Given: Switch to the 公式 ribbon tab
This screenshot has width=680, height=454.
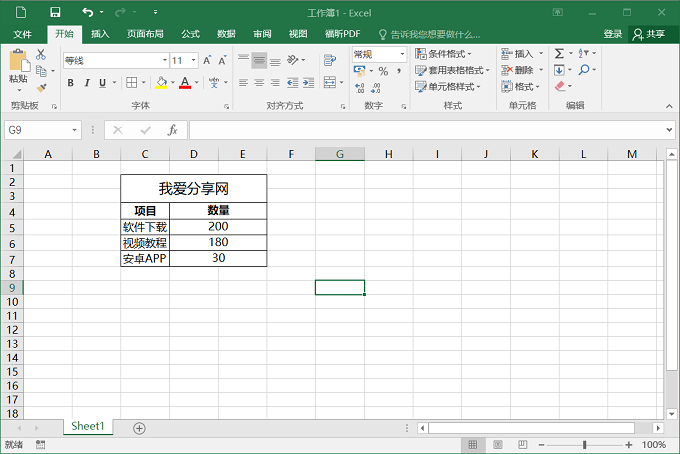Looking at the screenshot, I should point(190,33).
